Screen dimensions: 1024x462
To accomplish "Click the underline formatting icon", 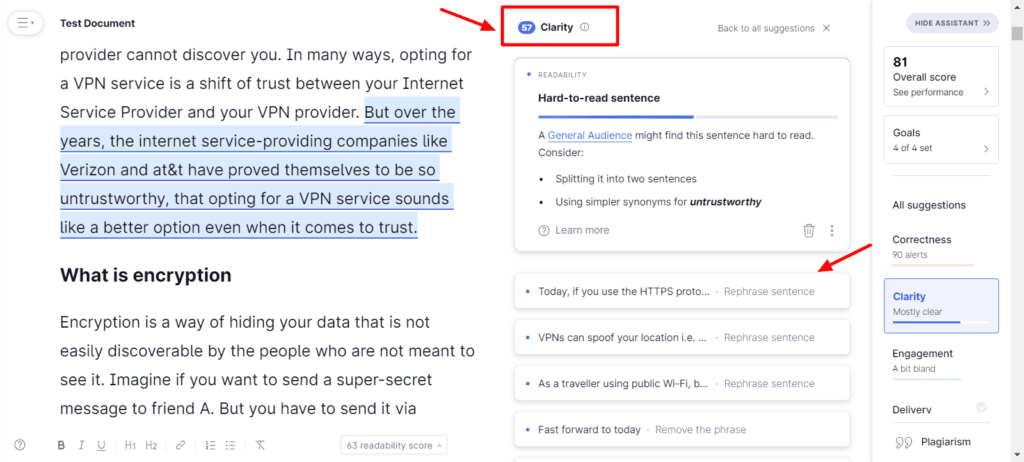I will pos(102,445).
